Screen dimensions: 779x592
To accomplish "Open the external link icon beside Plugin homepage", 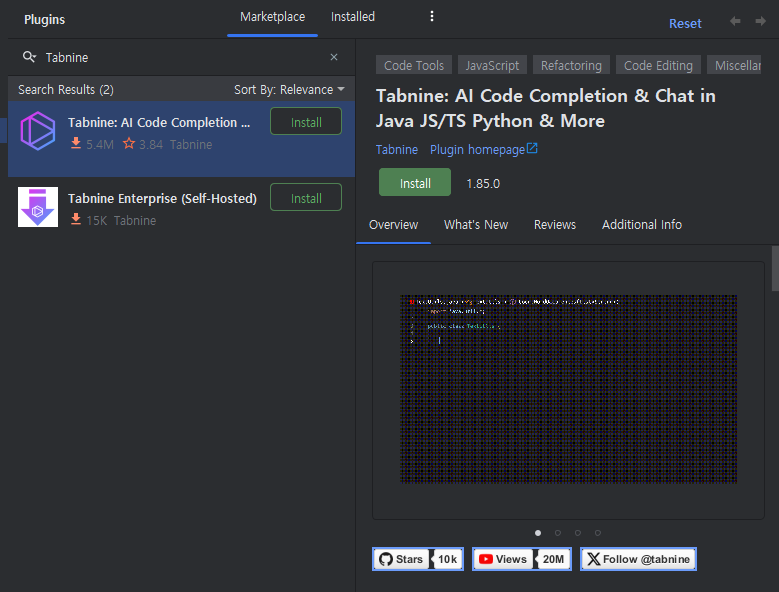I will 532,148.
